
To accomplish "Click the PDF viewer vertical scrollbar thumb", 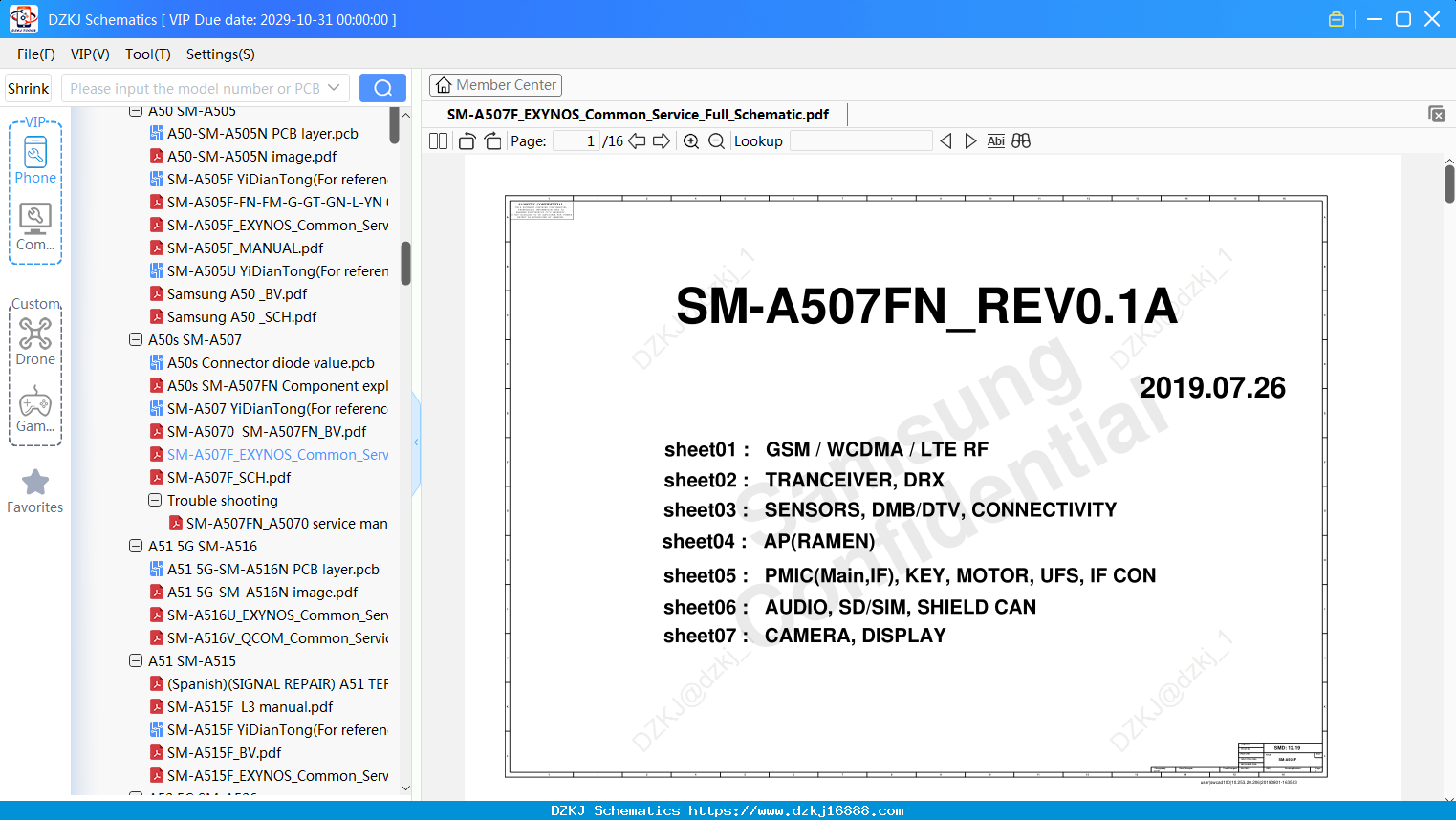I will [x=1449, y=183].
